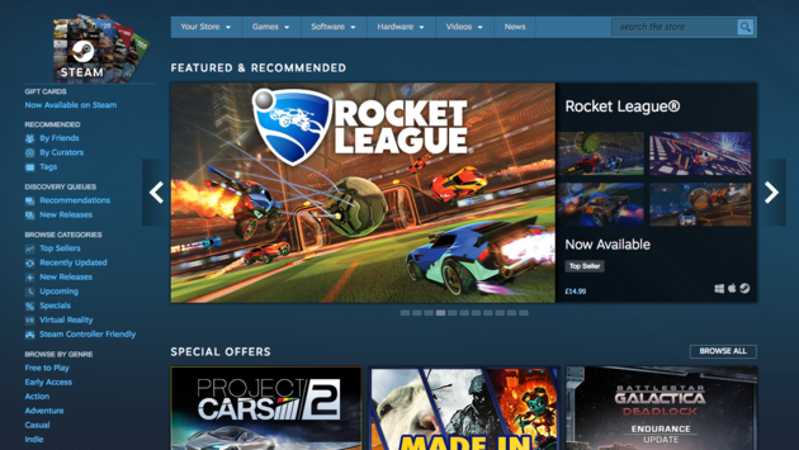Open the Rocket League main banner image

click(363, 193)
